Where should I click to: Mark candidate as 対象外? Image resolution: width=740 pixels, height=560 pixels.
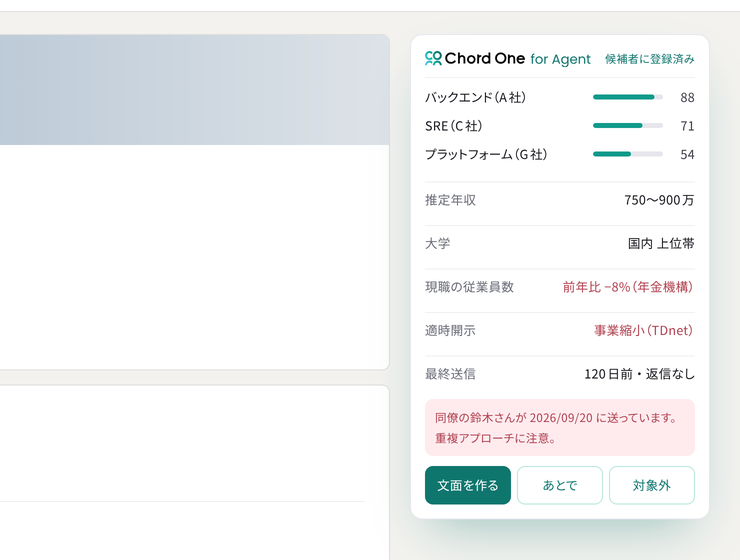652,485
